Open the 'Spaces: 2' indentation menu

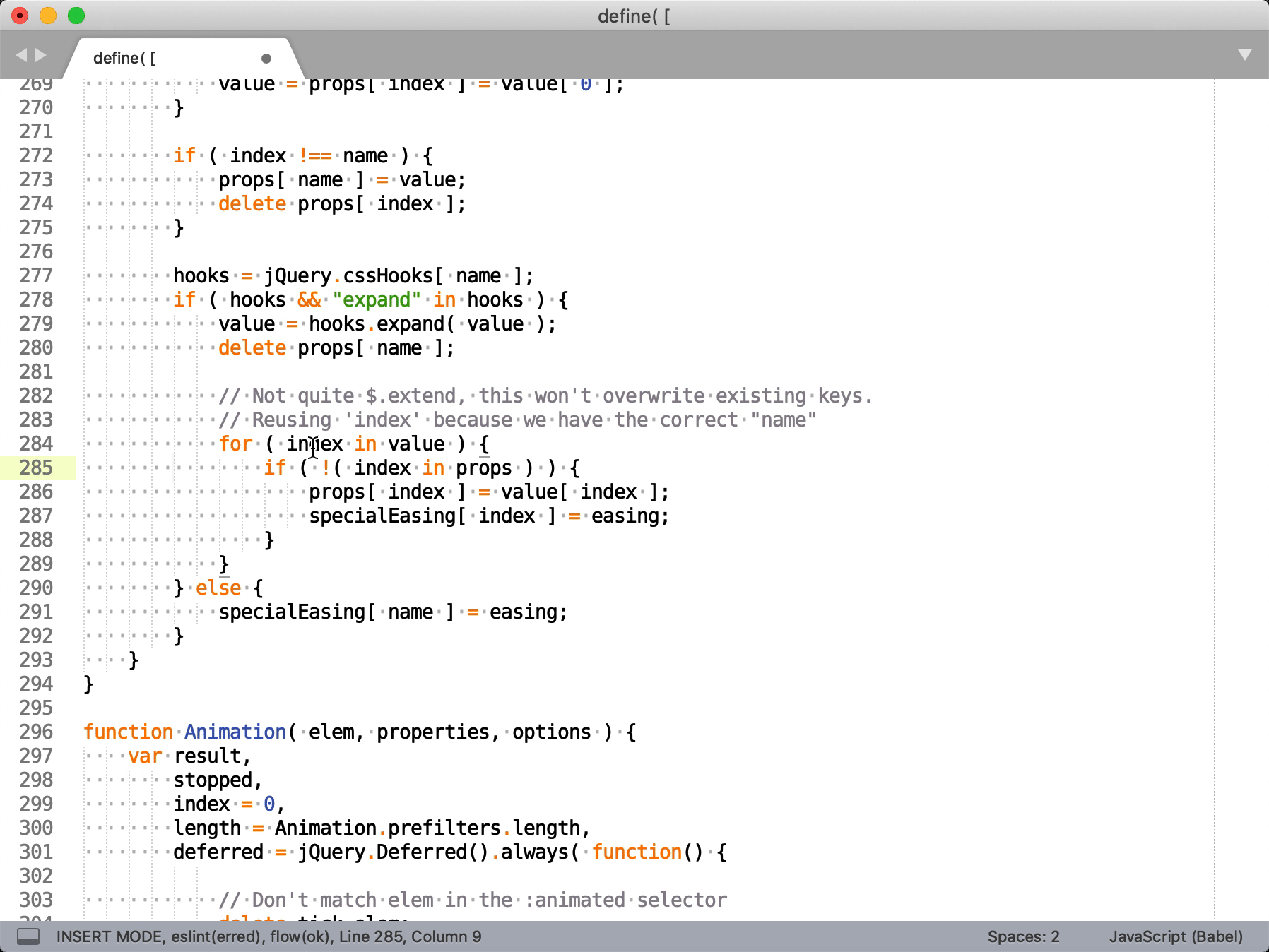coord(1023,936)
